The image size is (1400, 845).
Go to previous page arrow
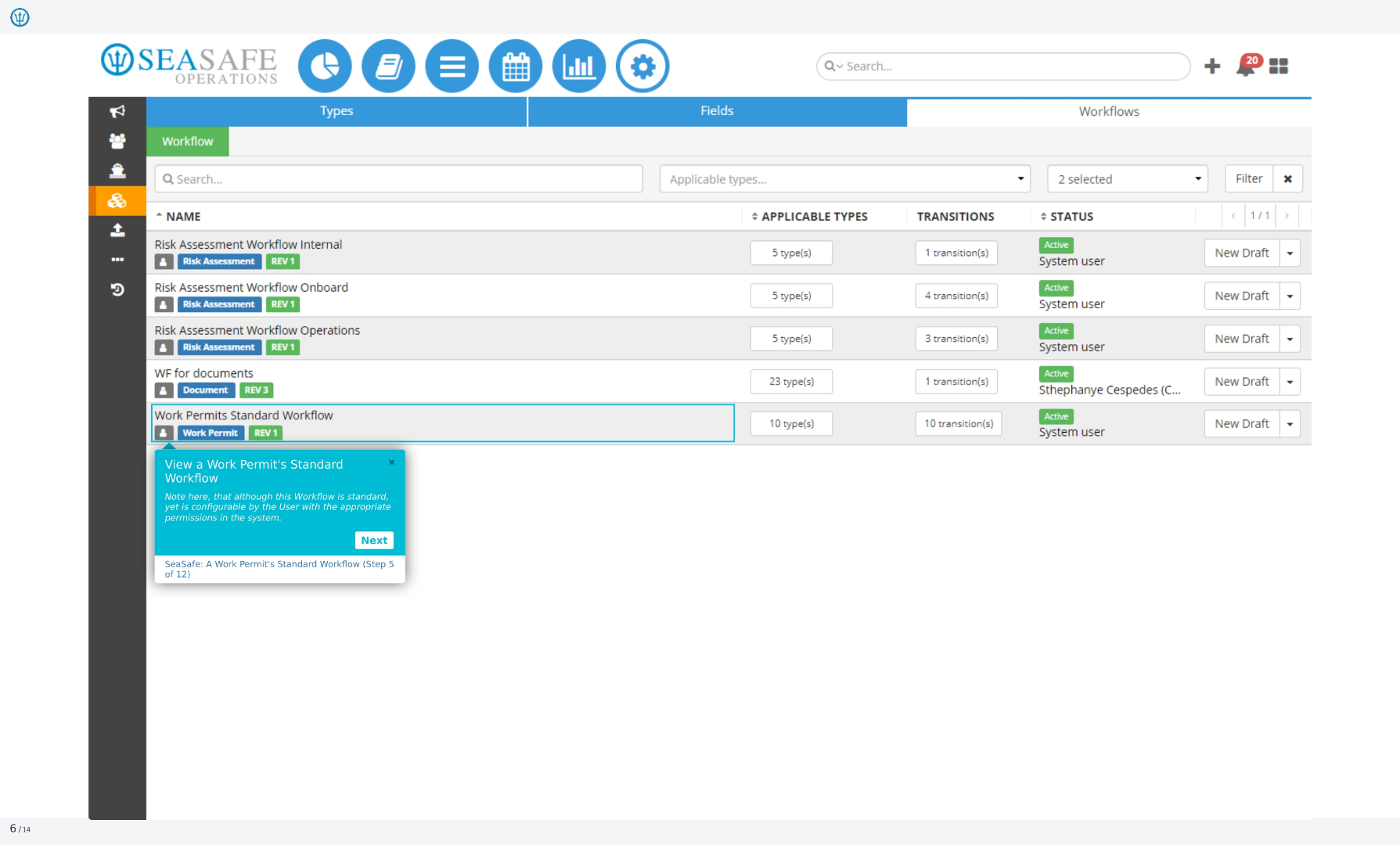click(1233, 216)
